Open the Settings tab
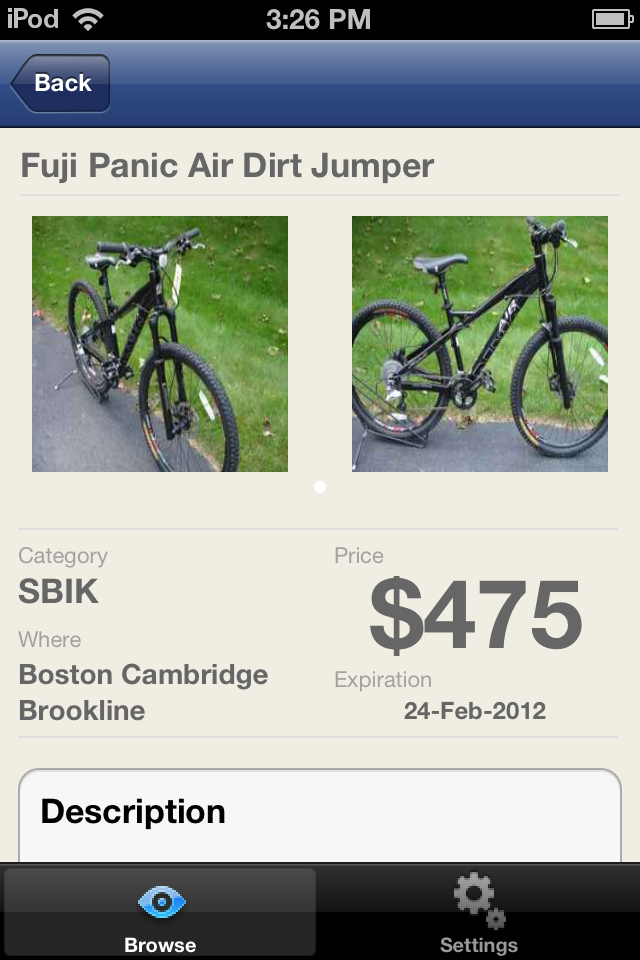640x960 pixels. pos(479,912)
